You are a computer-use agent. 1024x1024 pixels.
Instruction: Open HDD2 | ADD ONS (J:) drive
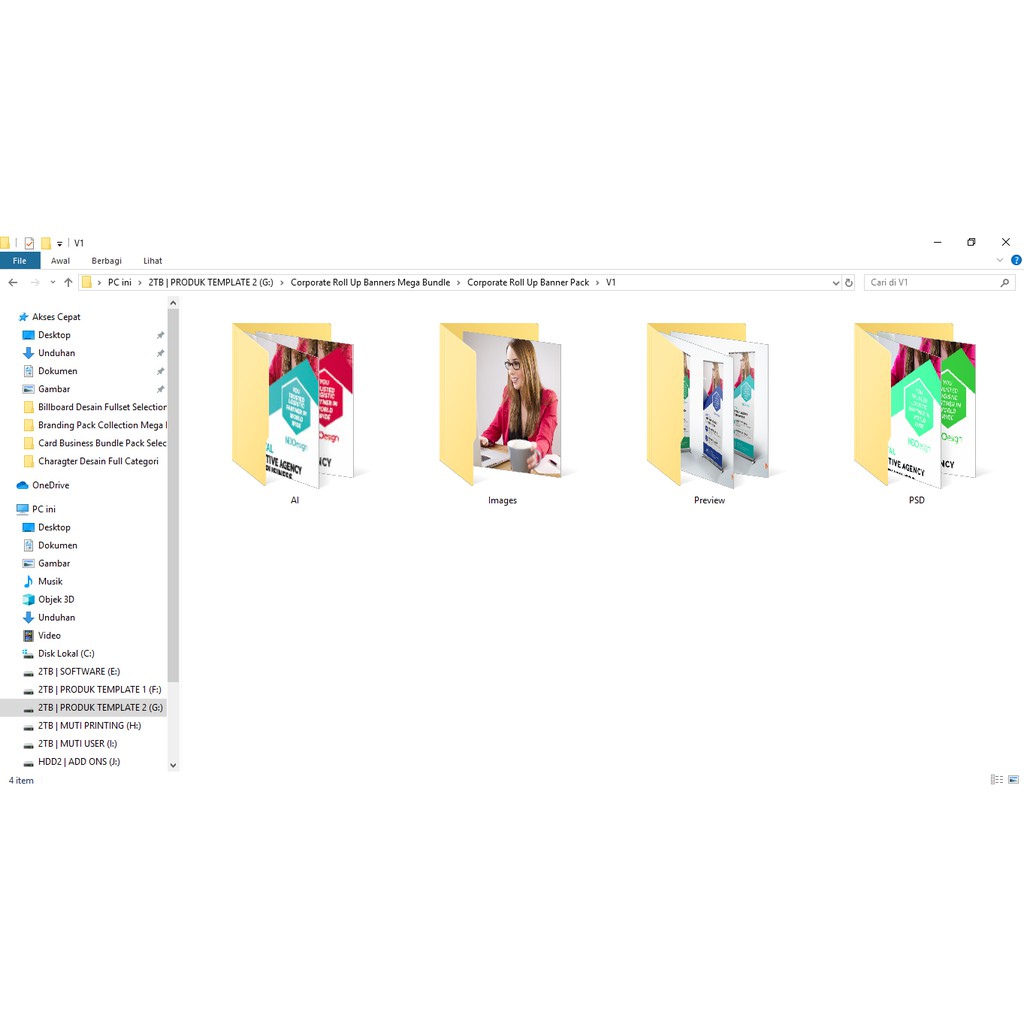point(79,762)
